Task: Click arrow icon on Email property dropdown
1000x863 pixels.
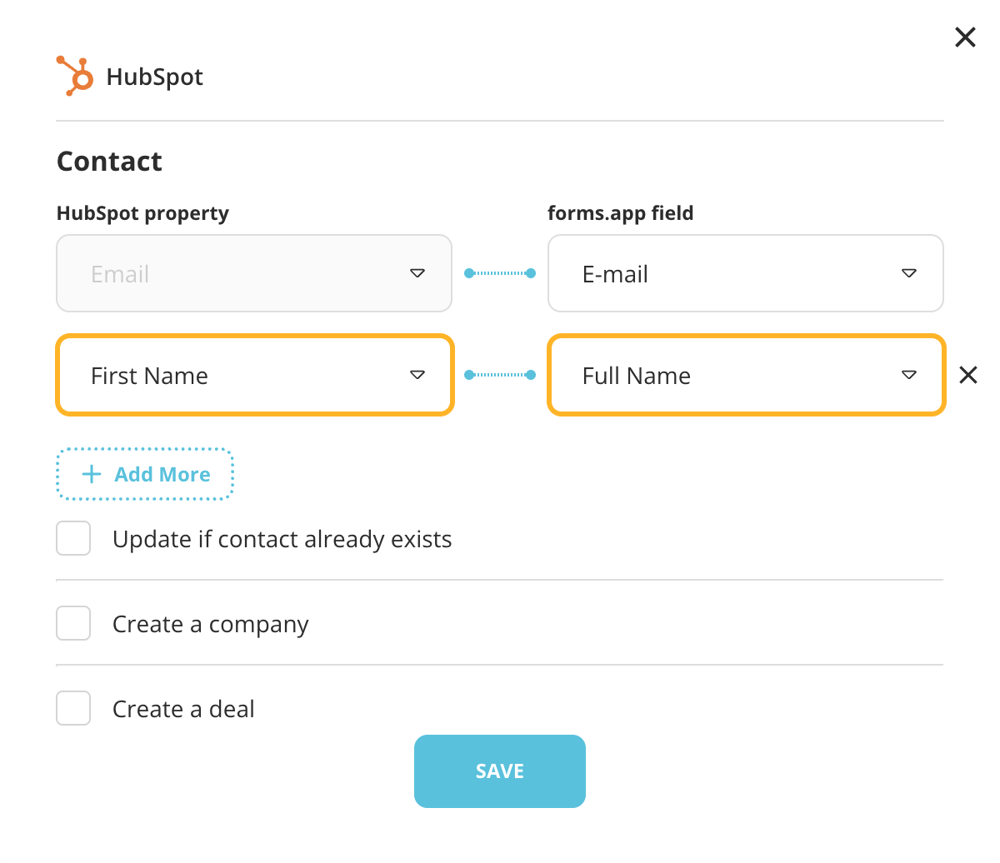Action: click(418, 273)
